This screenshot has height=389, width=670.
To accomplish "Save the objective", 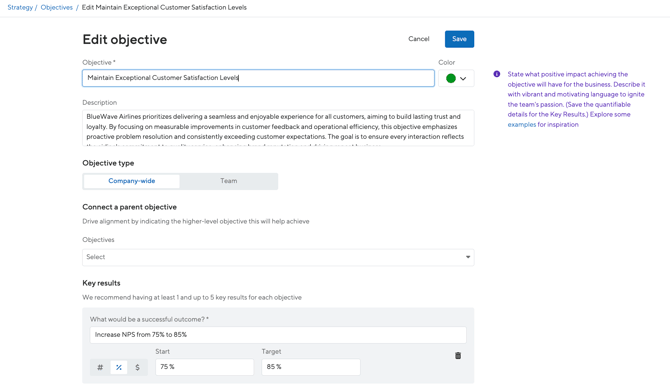I will click(x=459, y=39).
